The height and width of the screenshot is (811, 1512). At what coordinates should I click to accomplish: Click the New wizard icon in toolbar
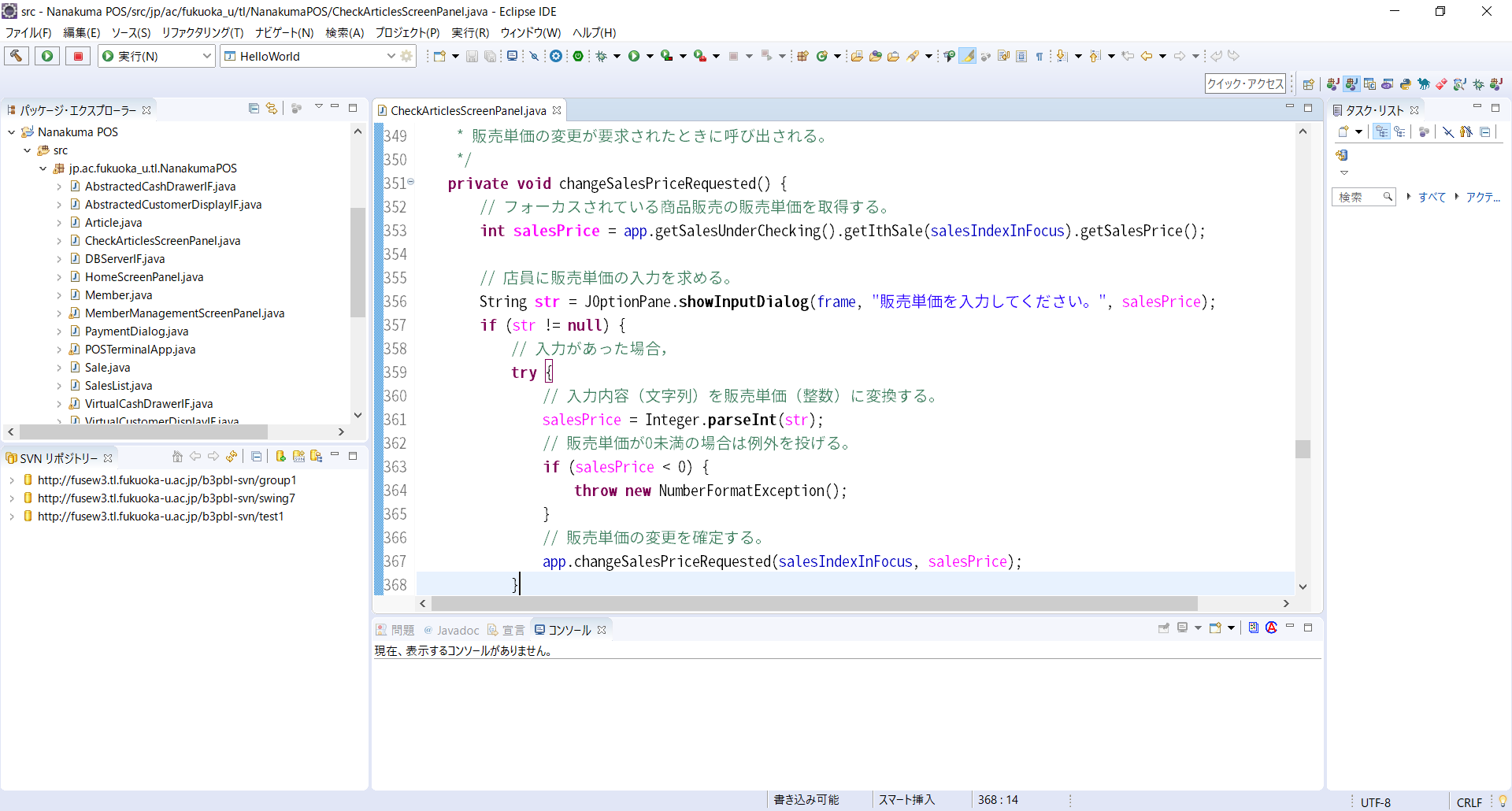pos(439,56)
